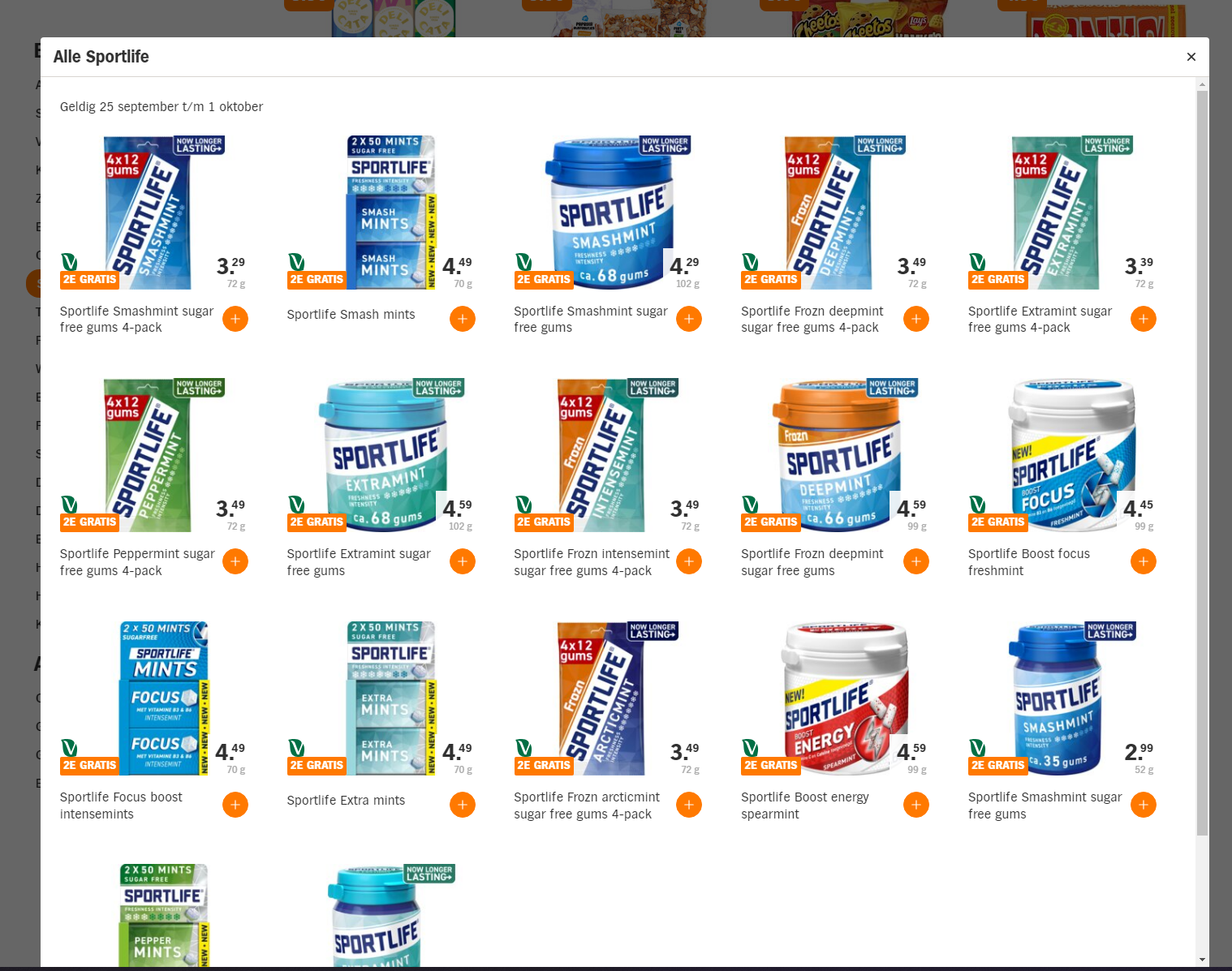Add Sportlife Peppermint 4-pack to basket

(235, 561)
